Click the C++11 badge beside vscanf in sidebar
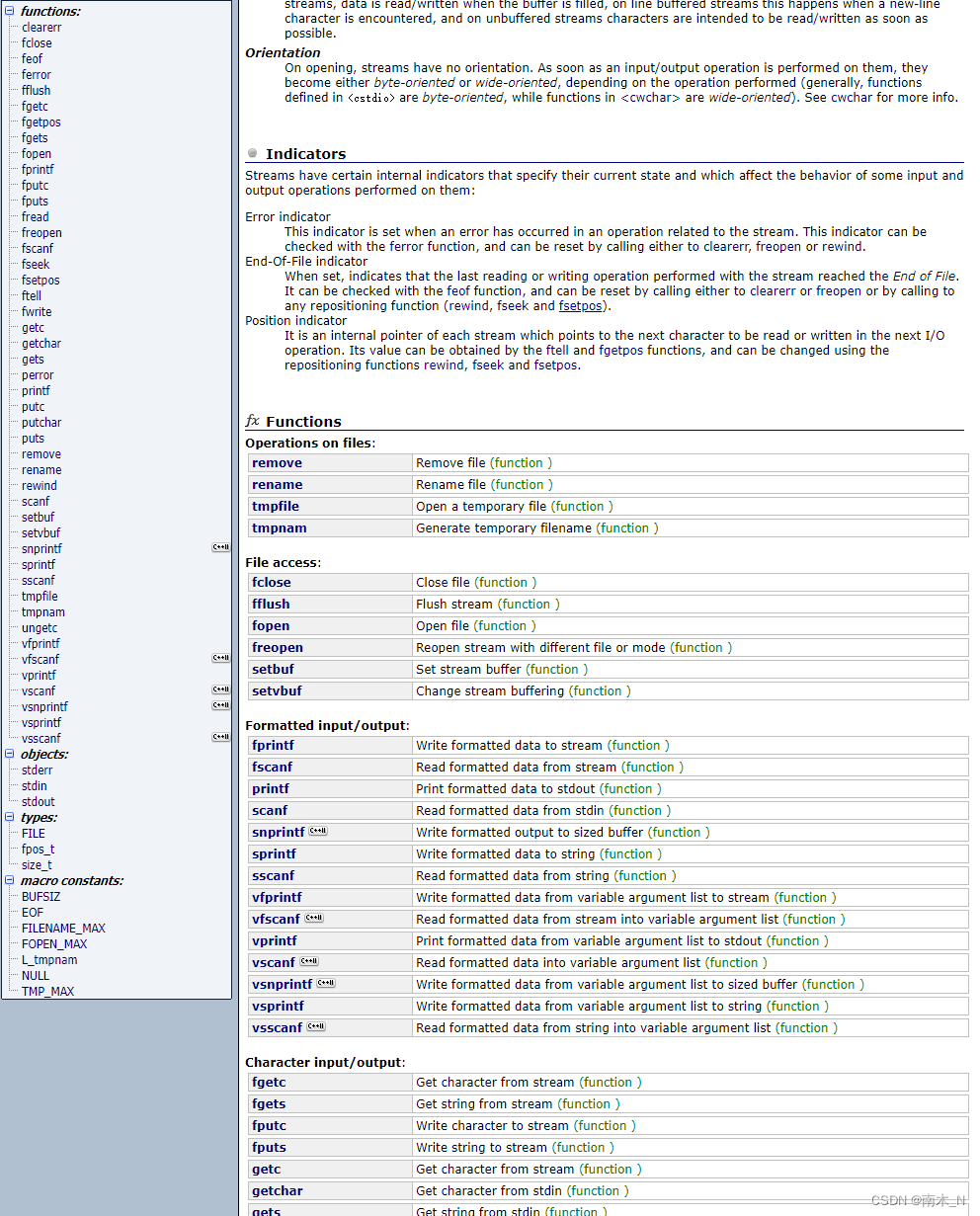Image resolution: width=980 pixels, height=1216 pixels. pyautogui.click(x=221, y=689)
